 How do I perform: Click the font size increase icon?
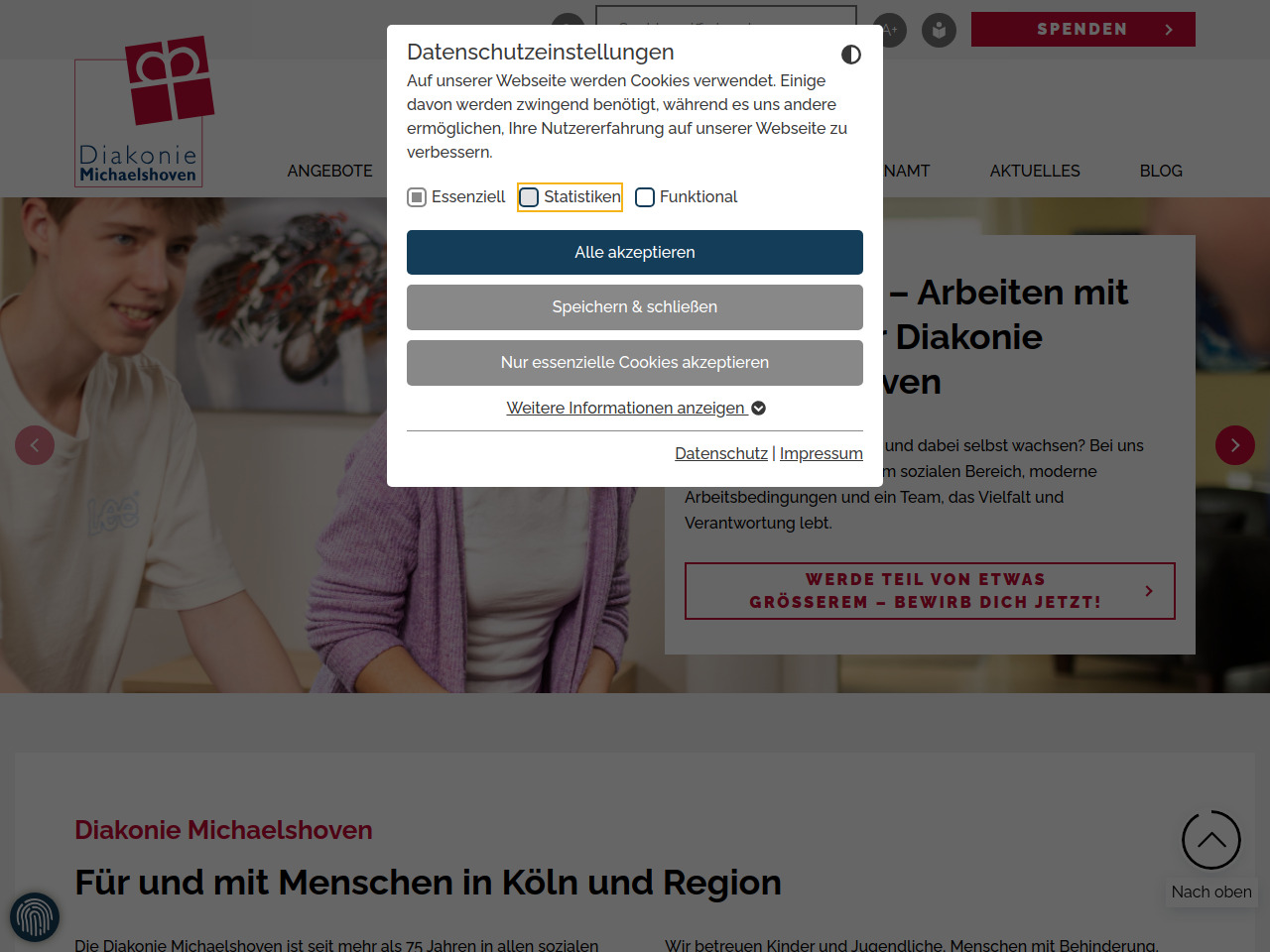889,30
